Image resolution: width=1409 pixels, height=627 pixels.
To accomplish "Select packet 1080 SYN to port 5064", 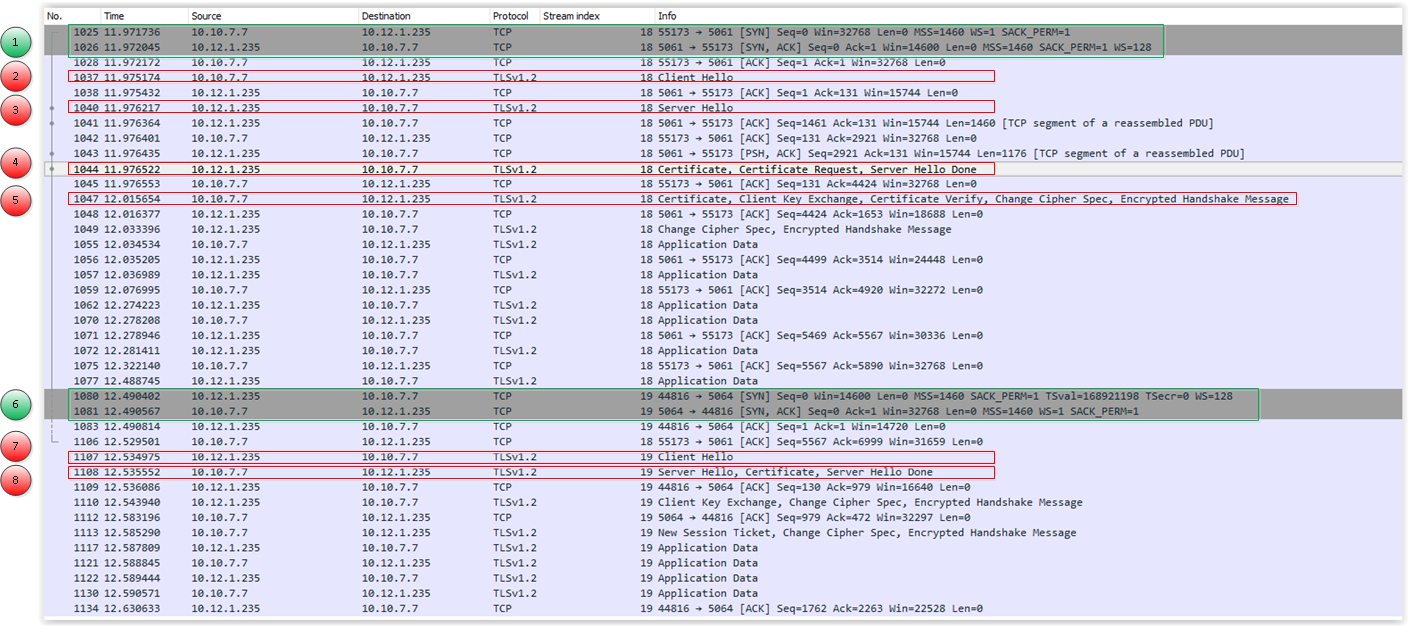I will point(722,396).
